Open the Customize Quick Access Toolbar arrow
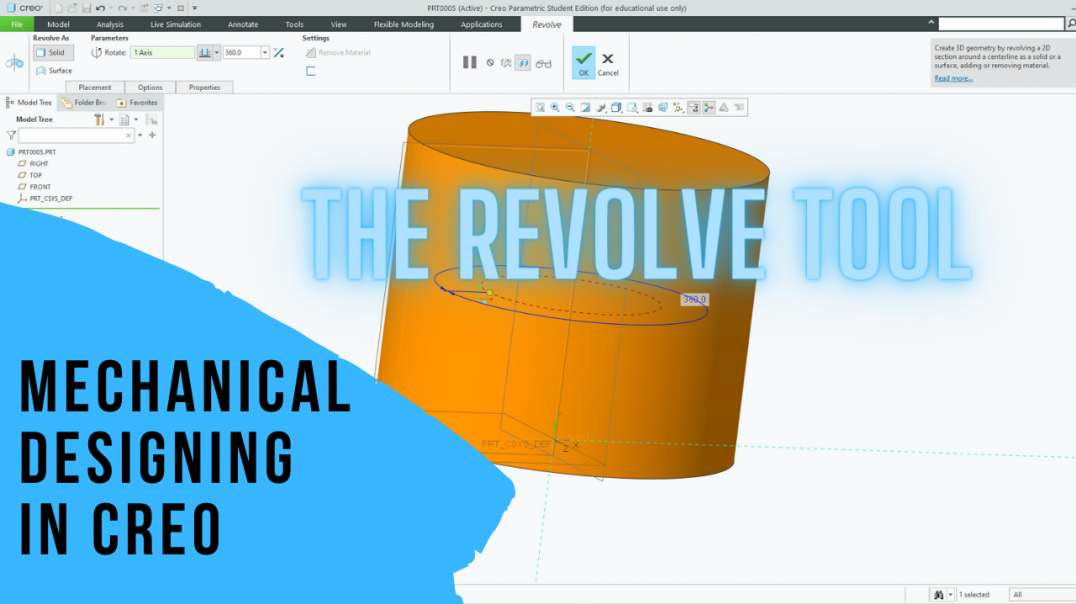The height and width of the screenshot is (604, 1076). pyautogui.click(x=195, y=8)
